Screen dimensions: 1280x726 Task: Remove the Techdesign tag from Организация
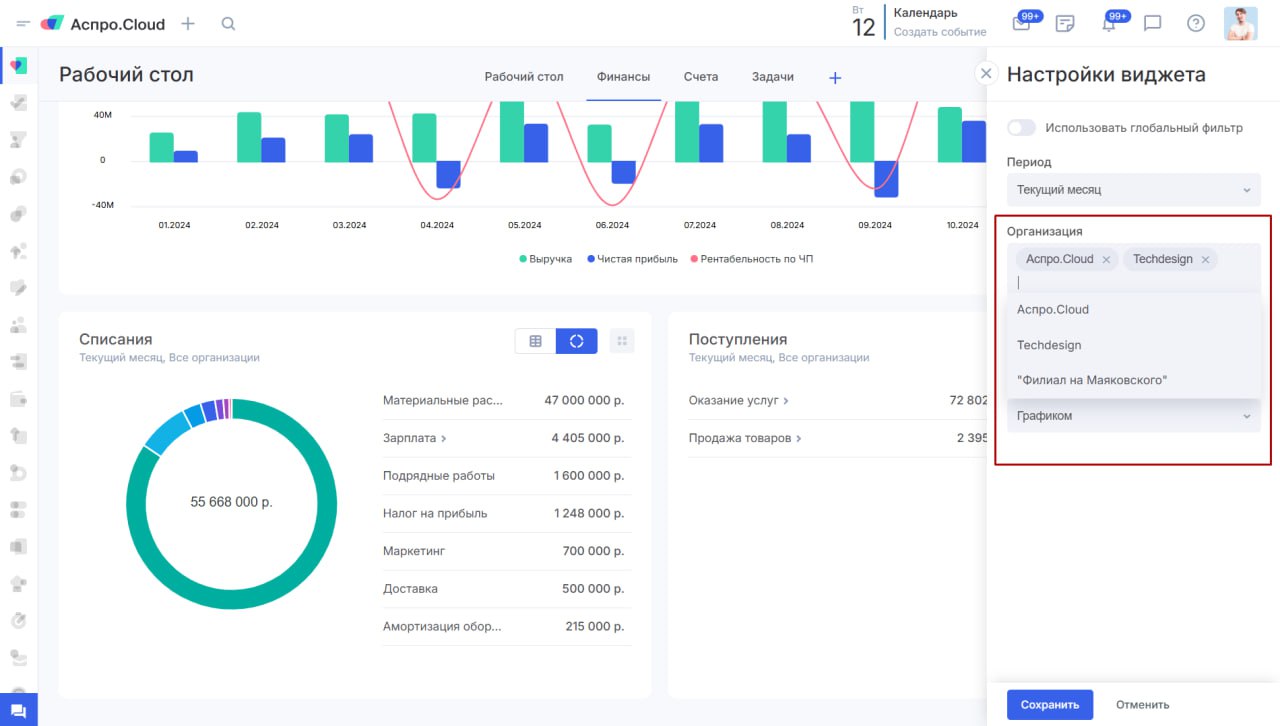(x=1205, y=260)
